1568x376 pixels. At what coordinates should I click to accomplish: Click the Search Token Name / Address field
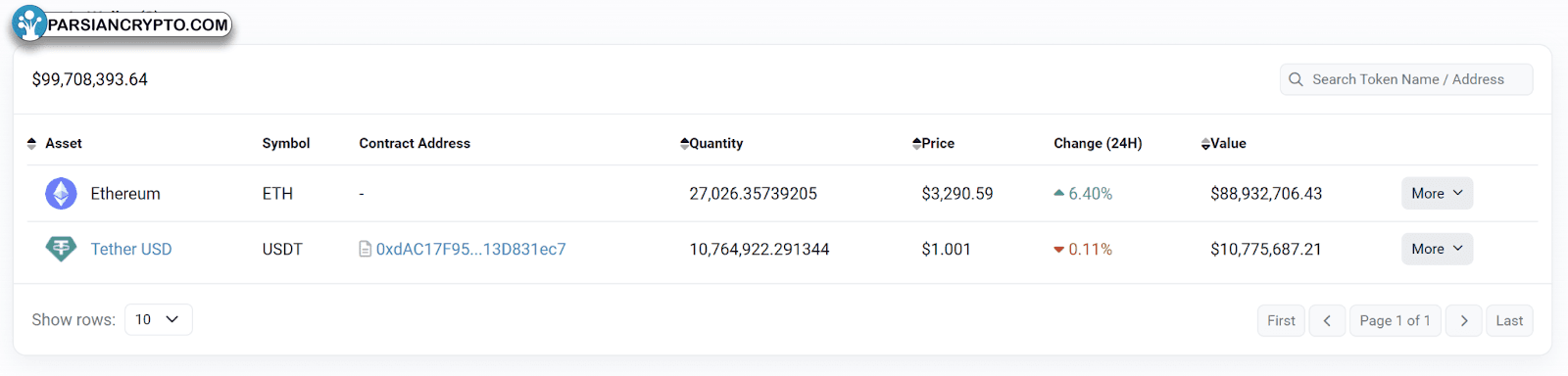(x=1406, y=79)
